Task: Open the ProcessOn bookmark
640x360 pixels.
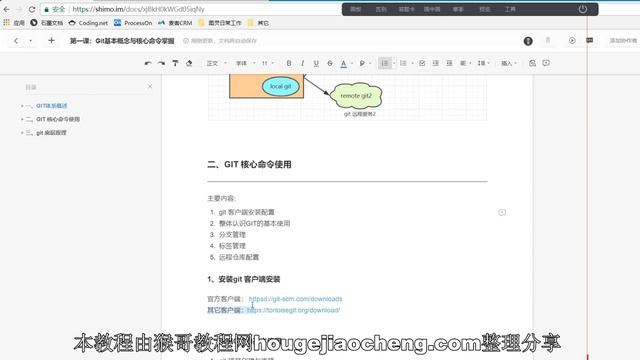Action: pos(133,23)
